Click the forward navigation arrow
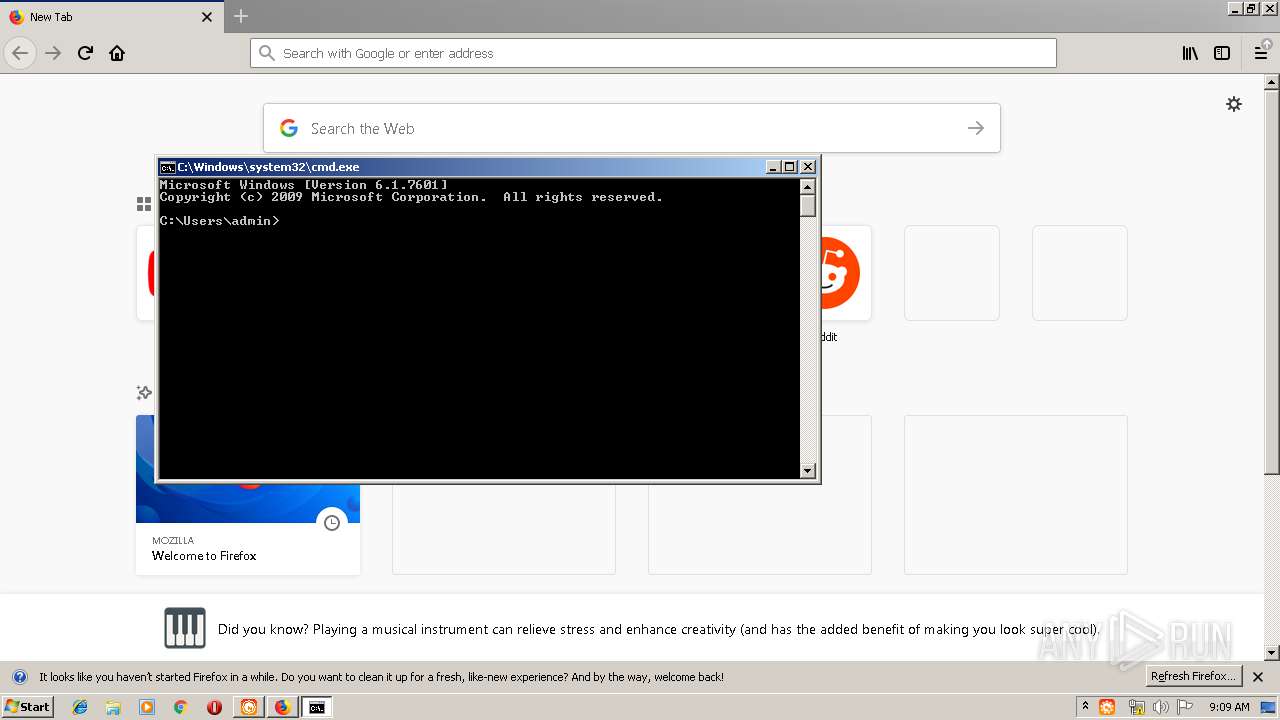1280x720 pixels. pos(53,53)
